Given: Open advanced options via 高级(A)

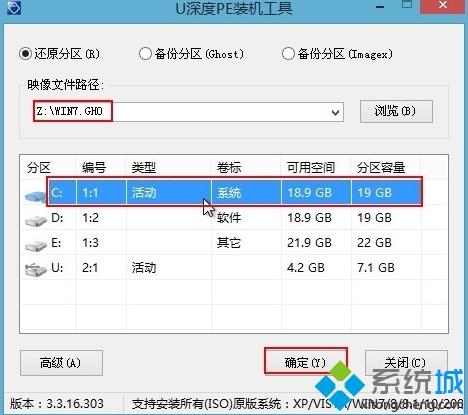Looking at the screenshot, I should click(61, 363).
